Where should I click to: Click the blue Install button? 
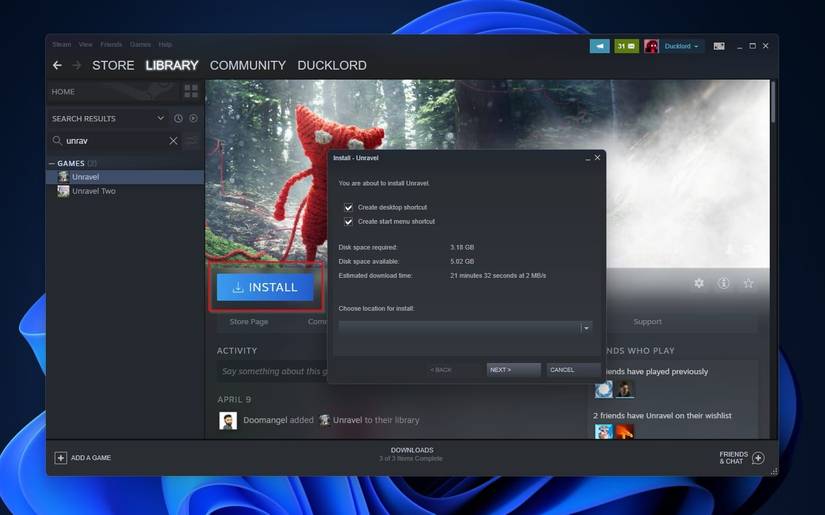coord(265,287)
